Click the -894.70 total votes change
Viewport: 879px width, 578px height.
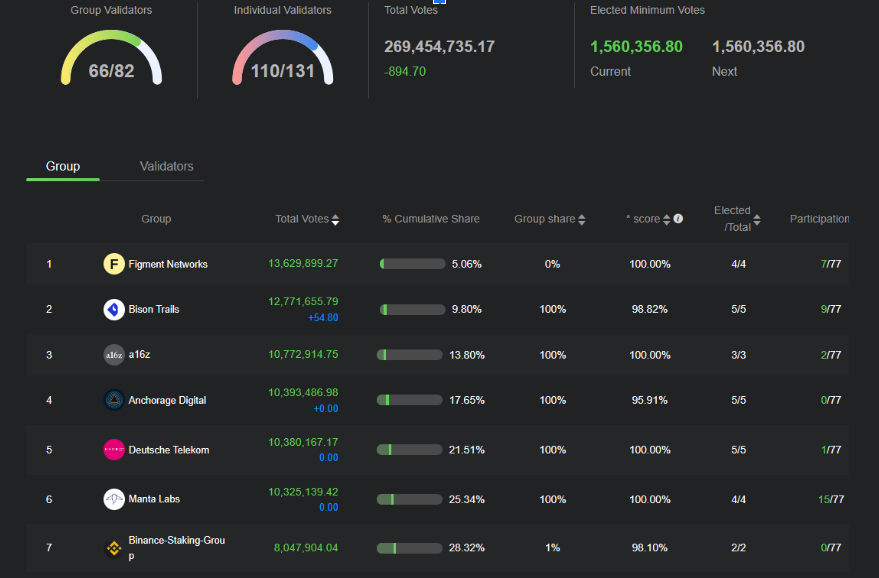(405, 72)
